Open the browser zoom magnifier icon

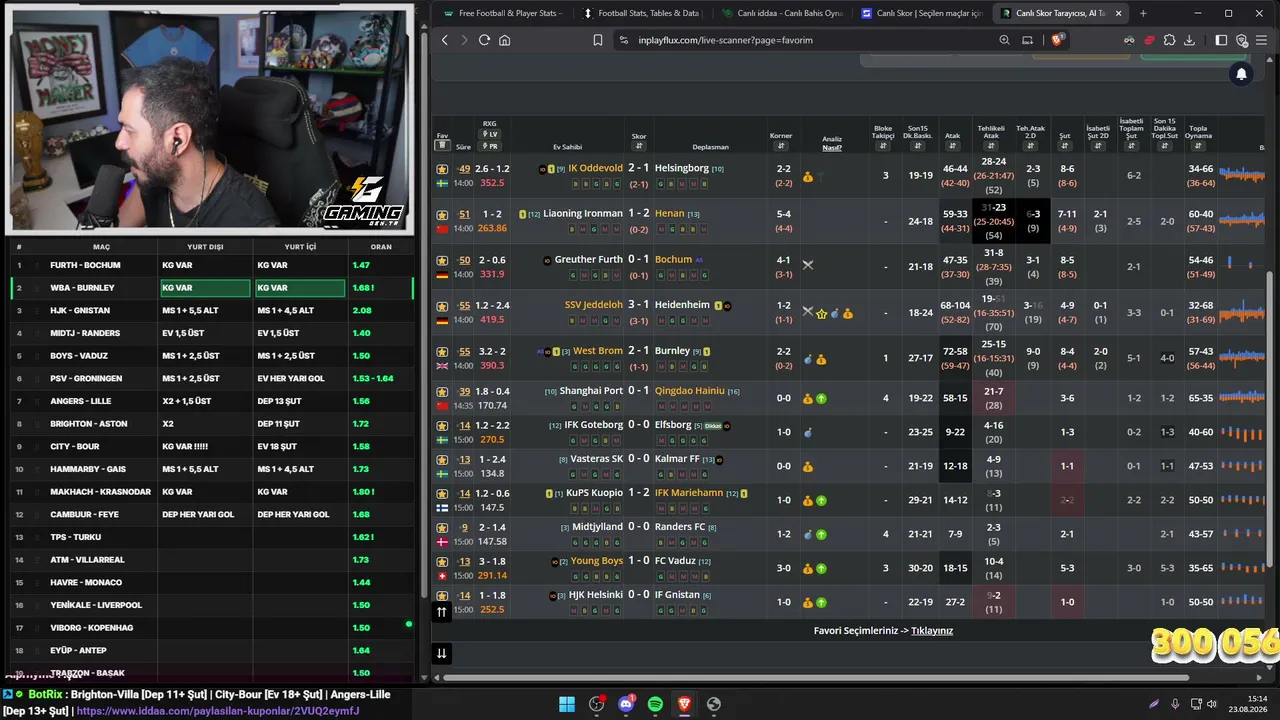coord(1004,40)
